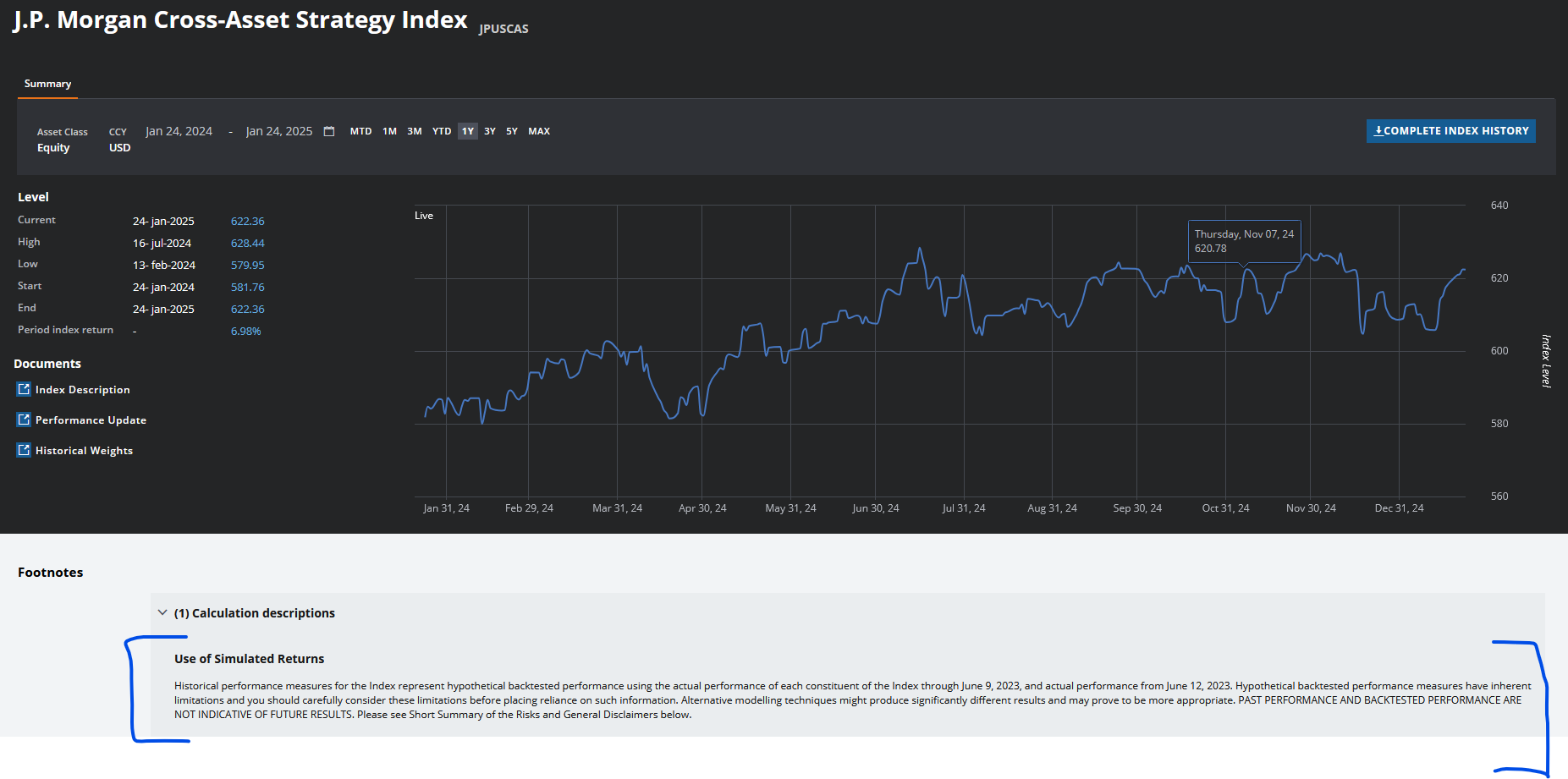The width and height of the screenshot is (1568, 779).
Task: Click the start level value 581.76
Action: pyautogui.click(x=248, y=287)
